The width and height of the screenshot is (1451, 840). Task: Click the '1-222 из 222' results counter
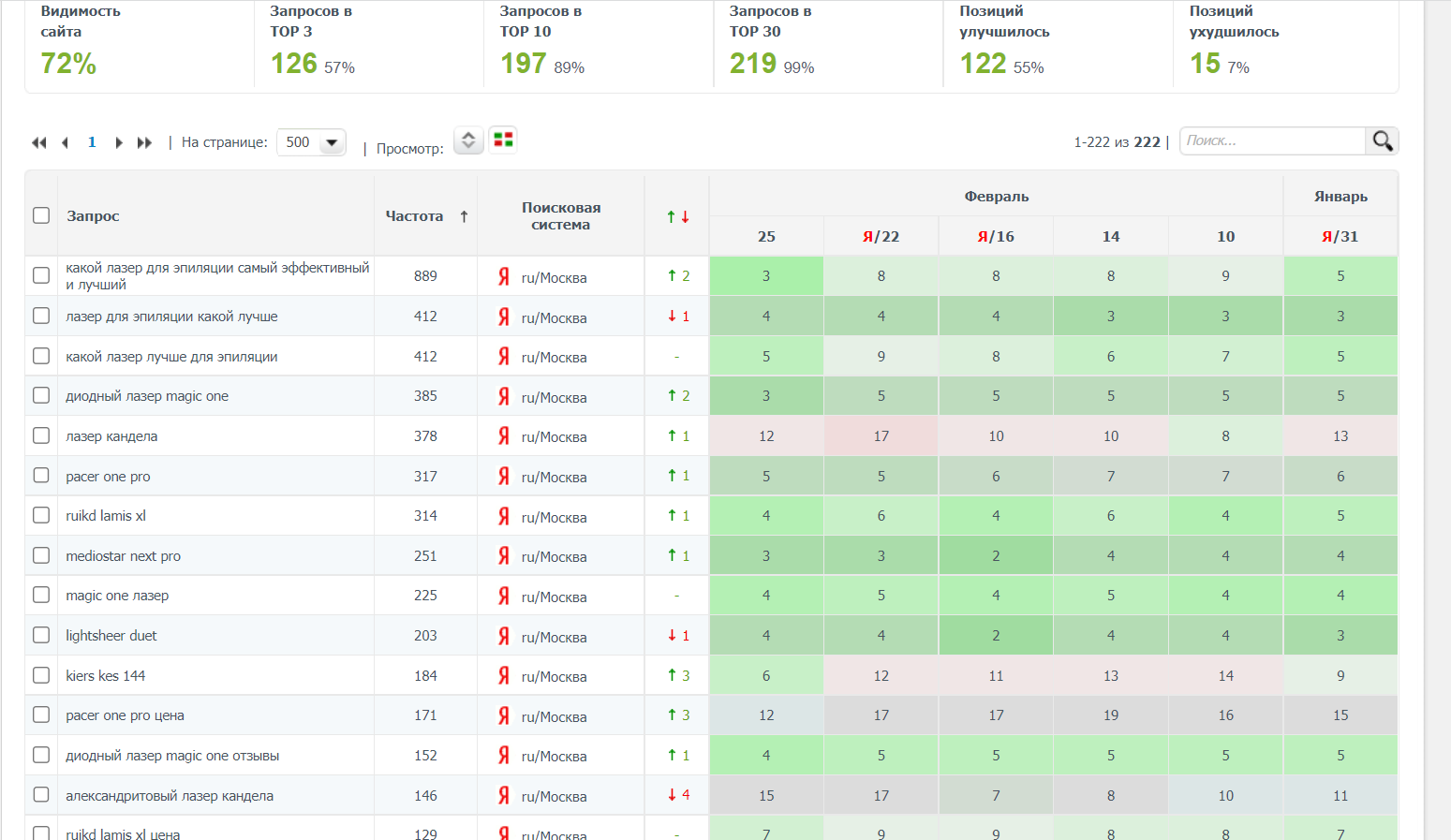pyautogui.click(x=1118, y=142)
